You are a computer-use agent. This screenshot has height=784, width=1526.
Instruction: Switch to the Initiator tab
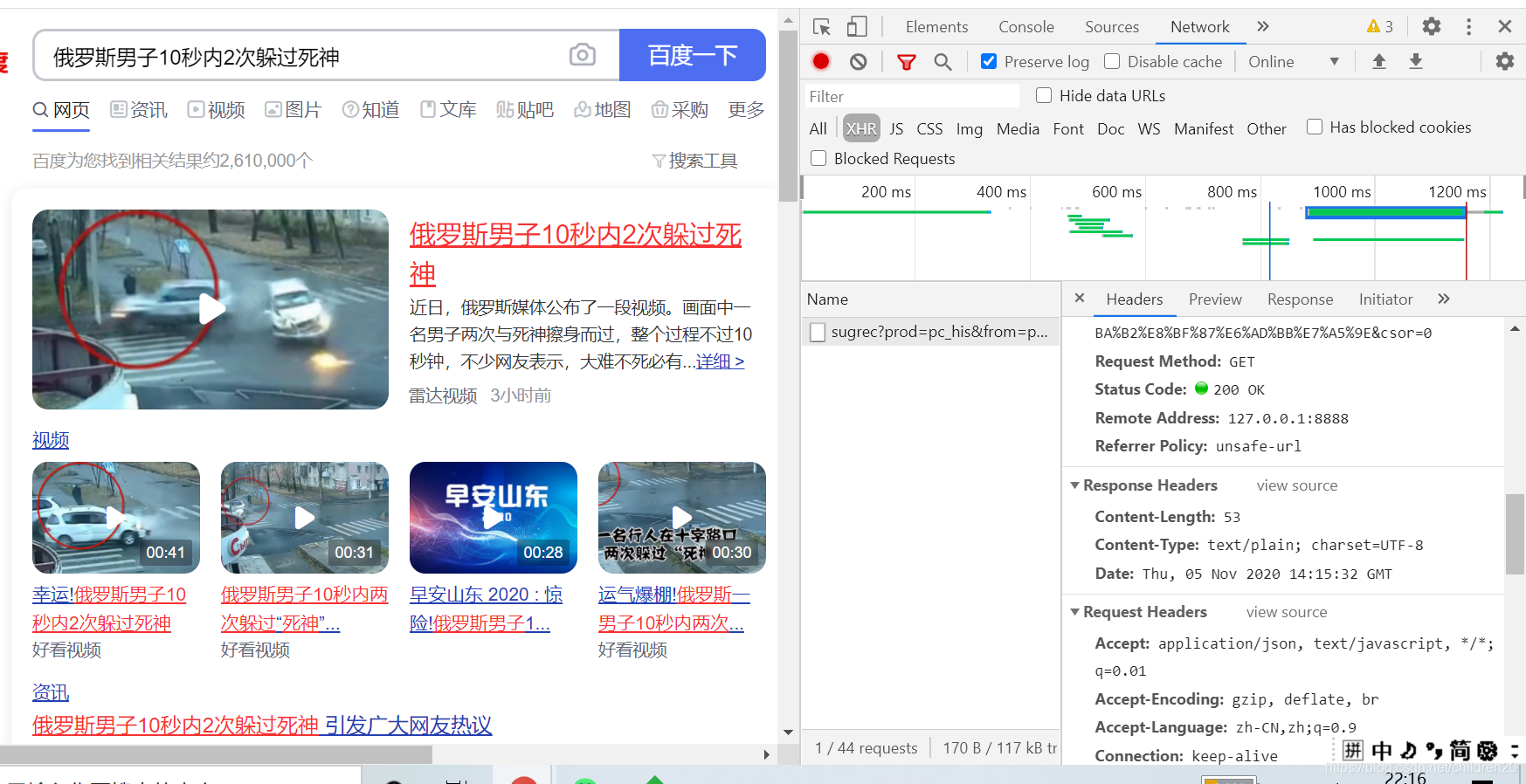point(1385,299)
